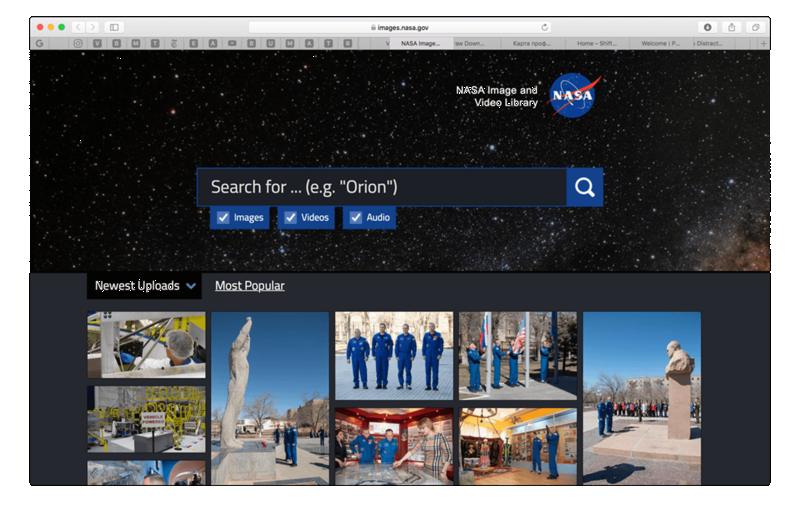The height and width of the screenshot is (528, 800).
Task: Click the images.nasa.gov address bar
Action: coord(400,27)
